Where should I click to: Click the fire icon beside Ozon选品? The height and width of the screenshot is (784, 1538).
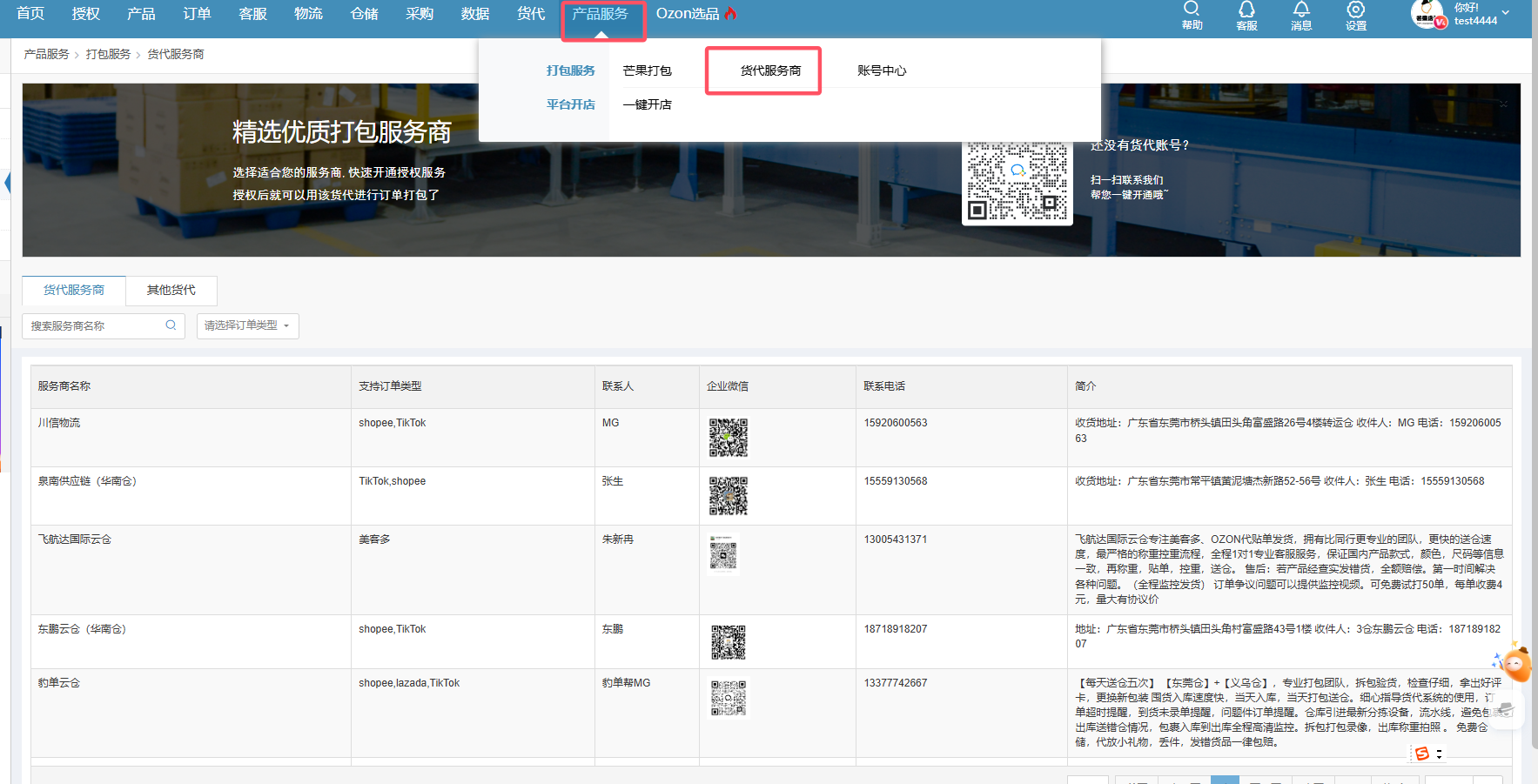[730, 13]
